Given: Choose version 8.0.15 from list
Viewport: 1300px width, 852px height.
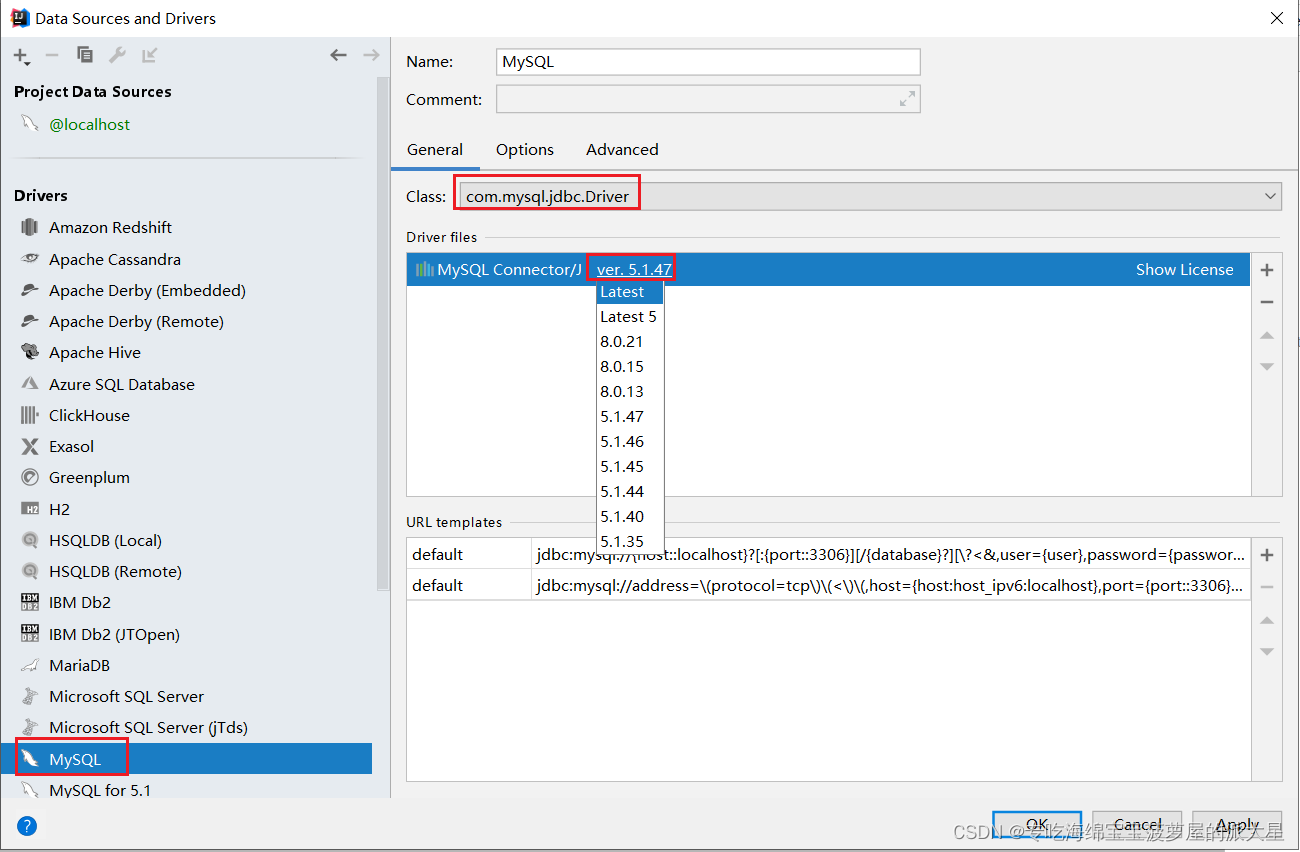Looking at the screenshot, I should 630,366.
